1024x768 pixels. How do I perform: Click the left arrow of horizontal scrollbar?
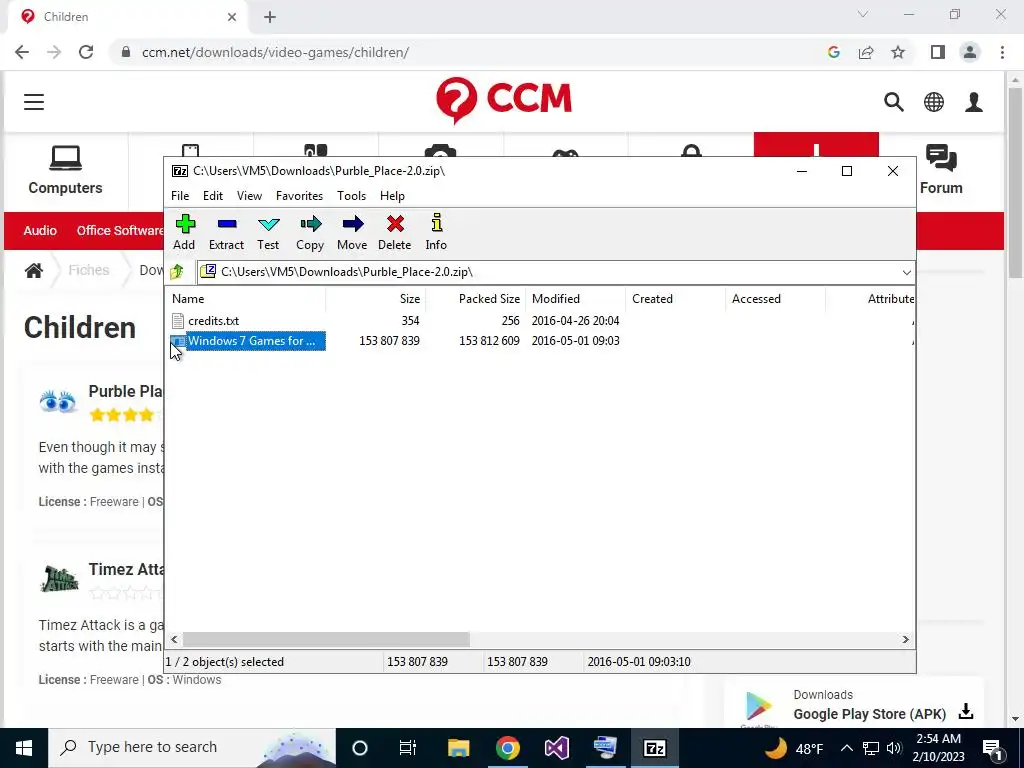[x=174, y=639]
